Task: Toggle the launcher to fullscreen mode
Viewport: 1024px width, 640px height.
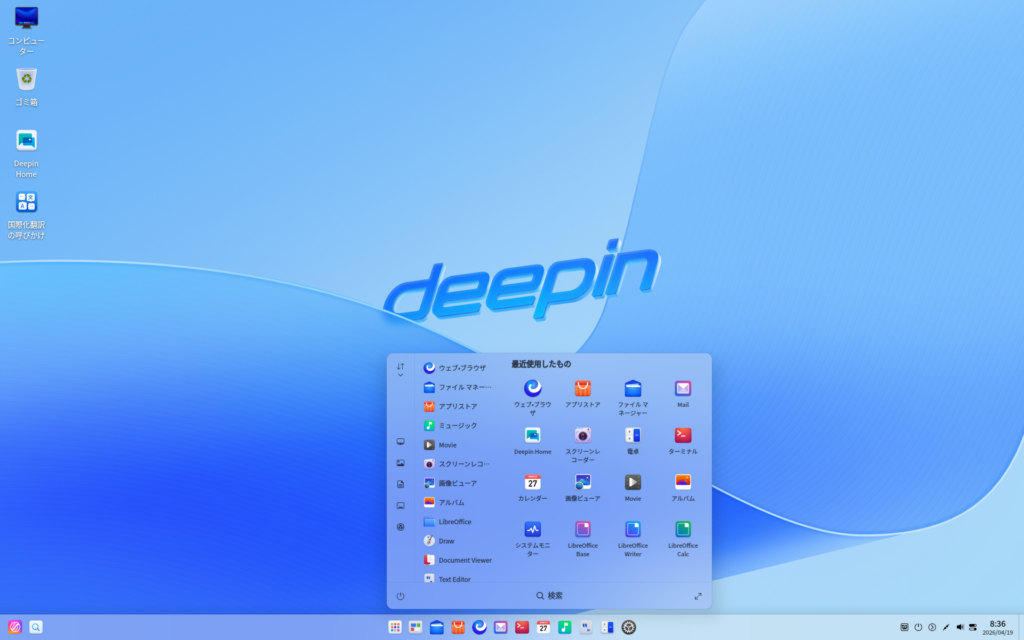Action: (698, 596)
